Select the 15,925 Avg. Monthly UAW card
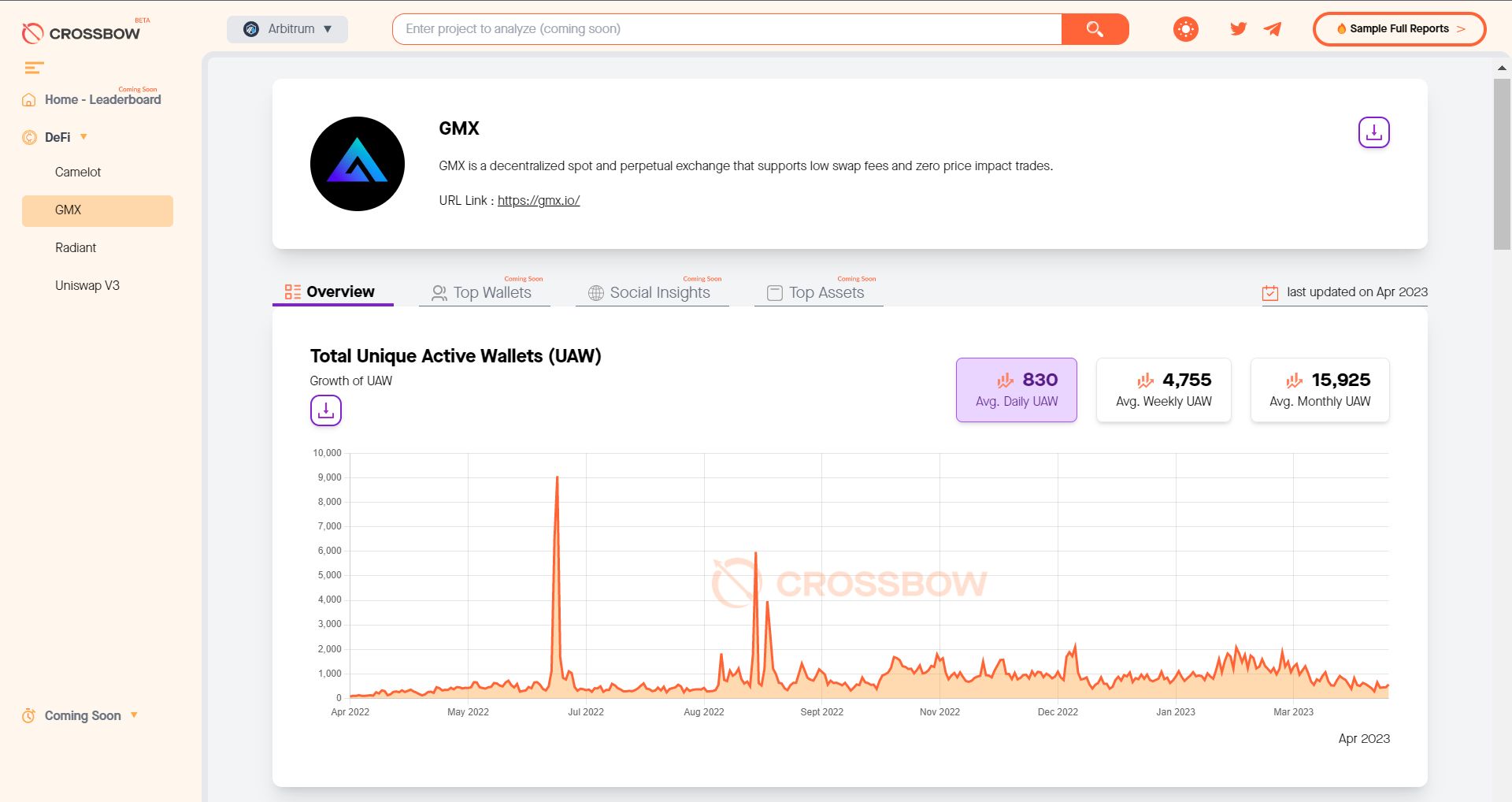The width and height of the screenshot is (1512, 802). point(1320,390)
